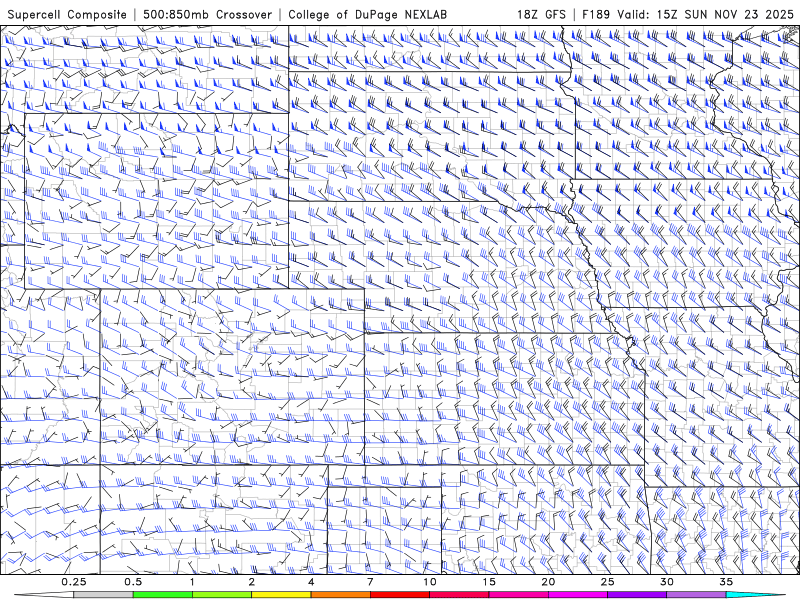Click the legend value 30

pyautogui.click(x=666, y=582)
